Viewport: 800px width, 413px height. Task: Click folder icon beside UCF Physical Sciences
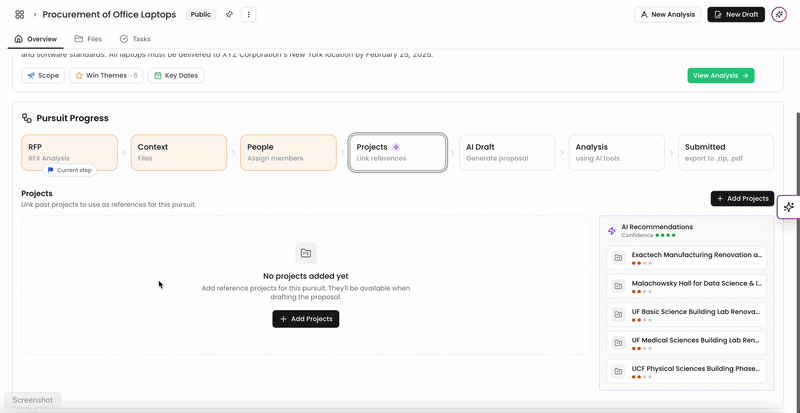618,372
